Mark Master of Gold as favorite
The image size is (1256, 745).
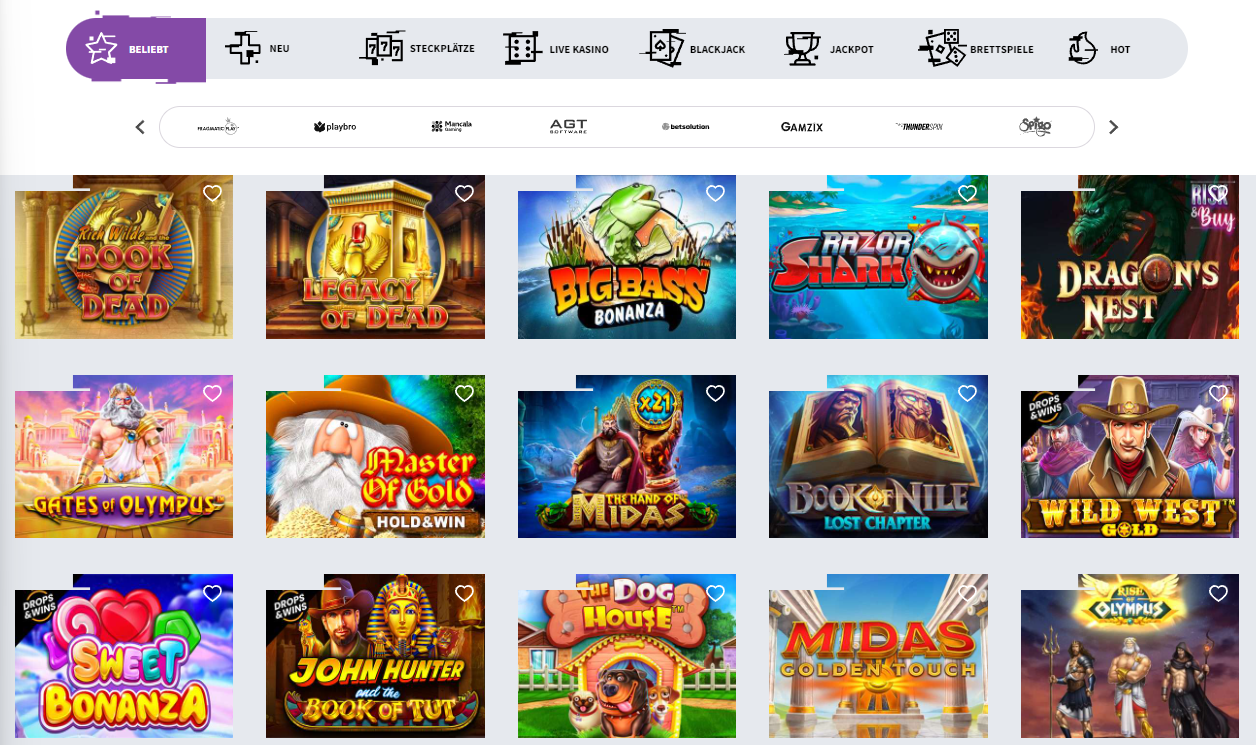pyautogui.click(x=464, y=393)
